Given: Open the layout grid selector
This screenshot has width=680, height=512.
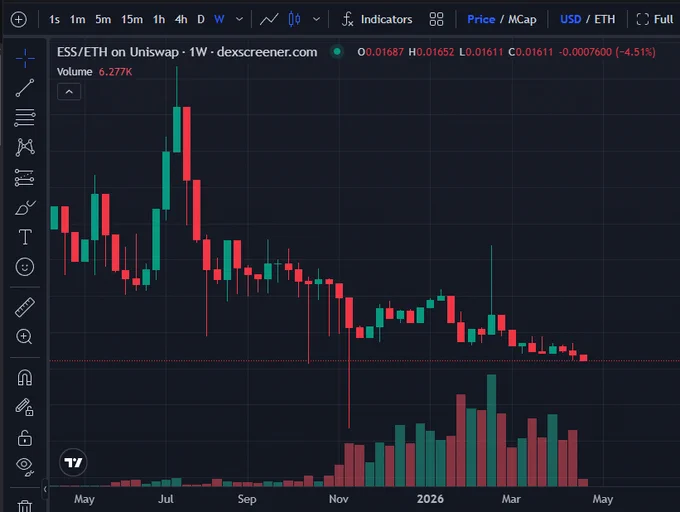Looking at the screenshot, I should (x=436, y=20).
